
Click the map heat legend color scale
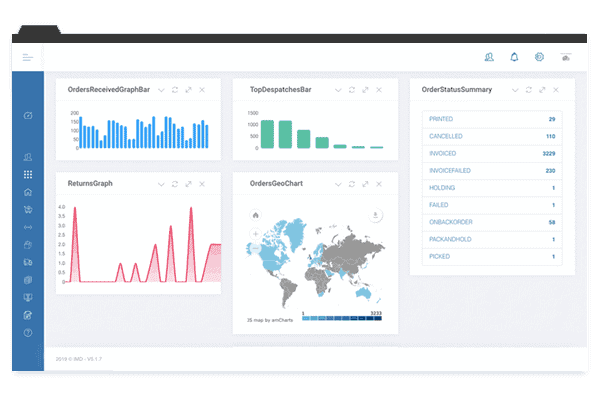point(342,318)
